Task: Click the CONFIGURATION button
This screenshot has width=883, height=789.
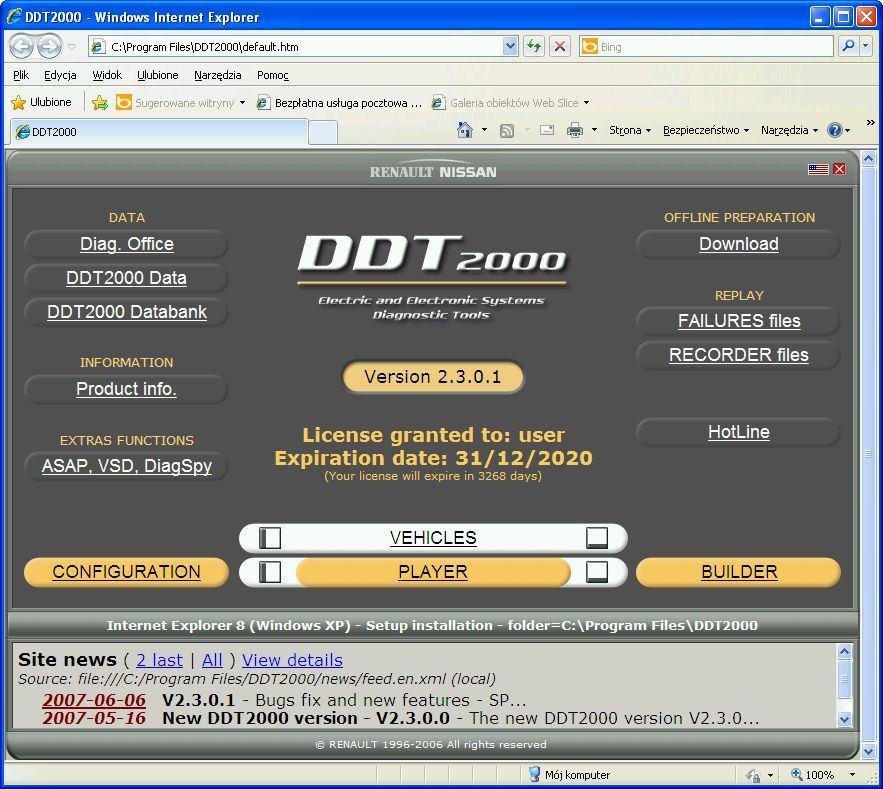Action: [x=127, y=572]
